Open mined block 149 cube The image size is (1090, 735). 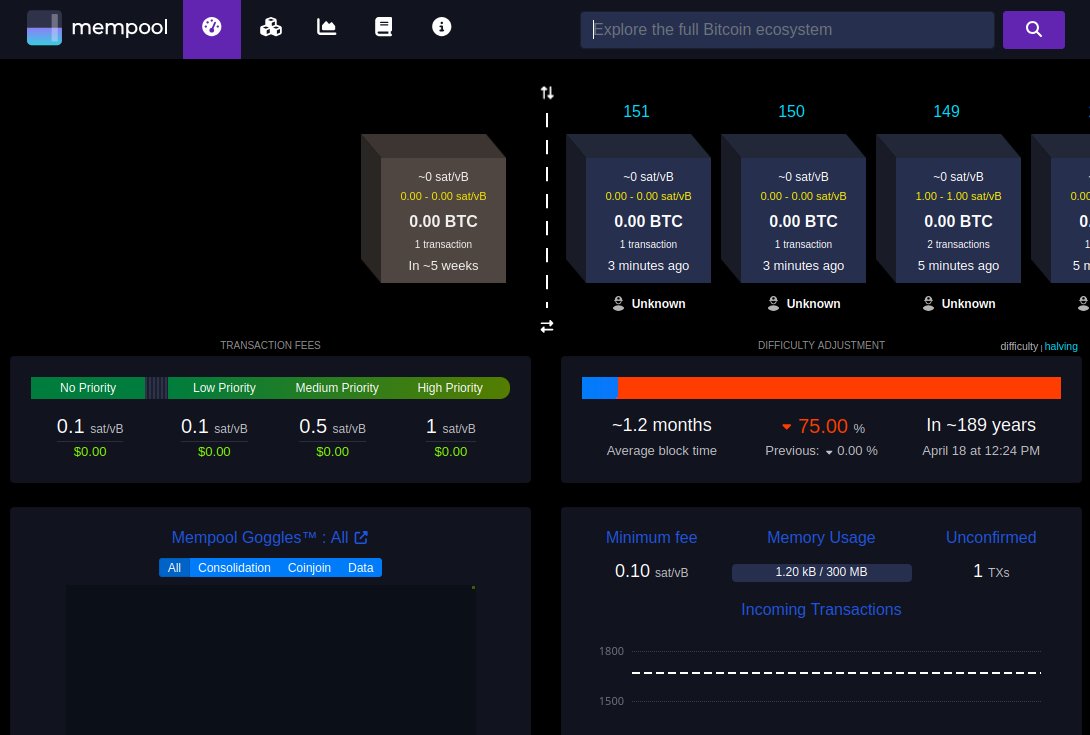point(949,209)
